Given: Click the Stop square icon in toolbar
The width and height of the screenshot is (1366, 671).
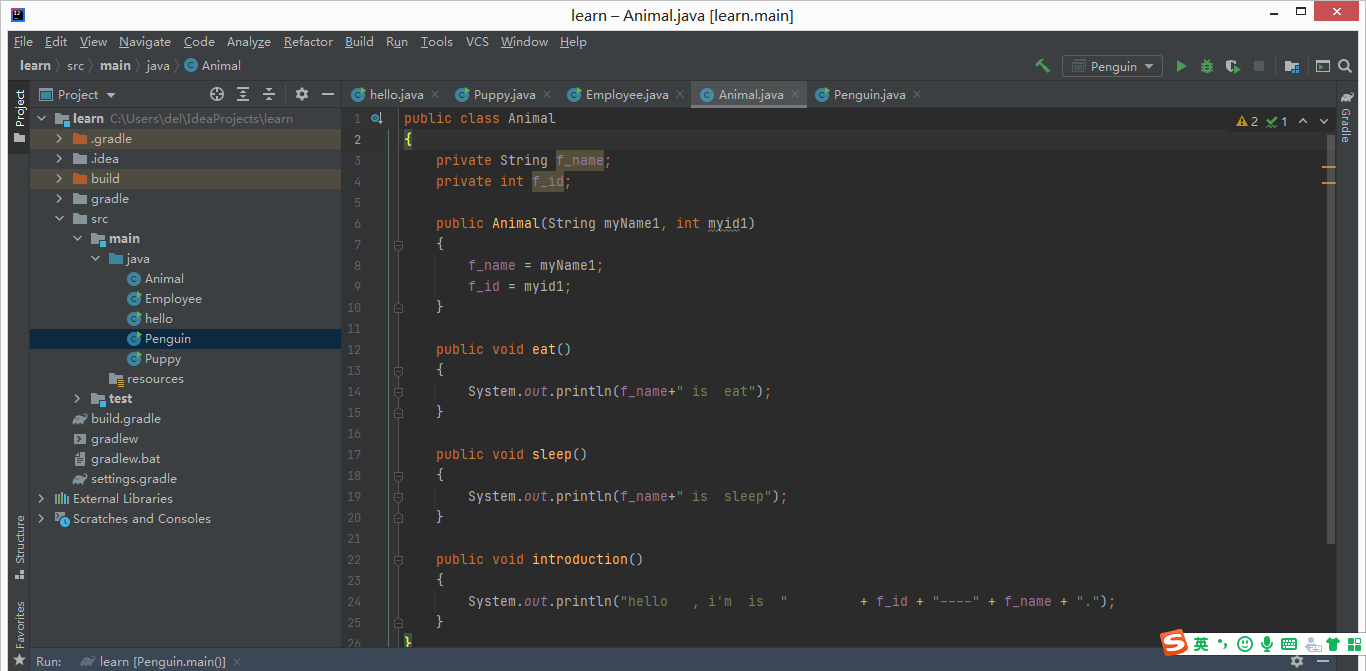Looking at the screenshot, I should coord(1259,66).
